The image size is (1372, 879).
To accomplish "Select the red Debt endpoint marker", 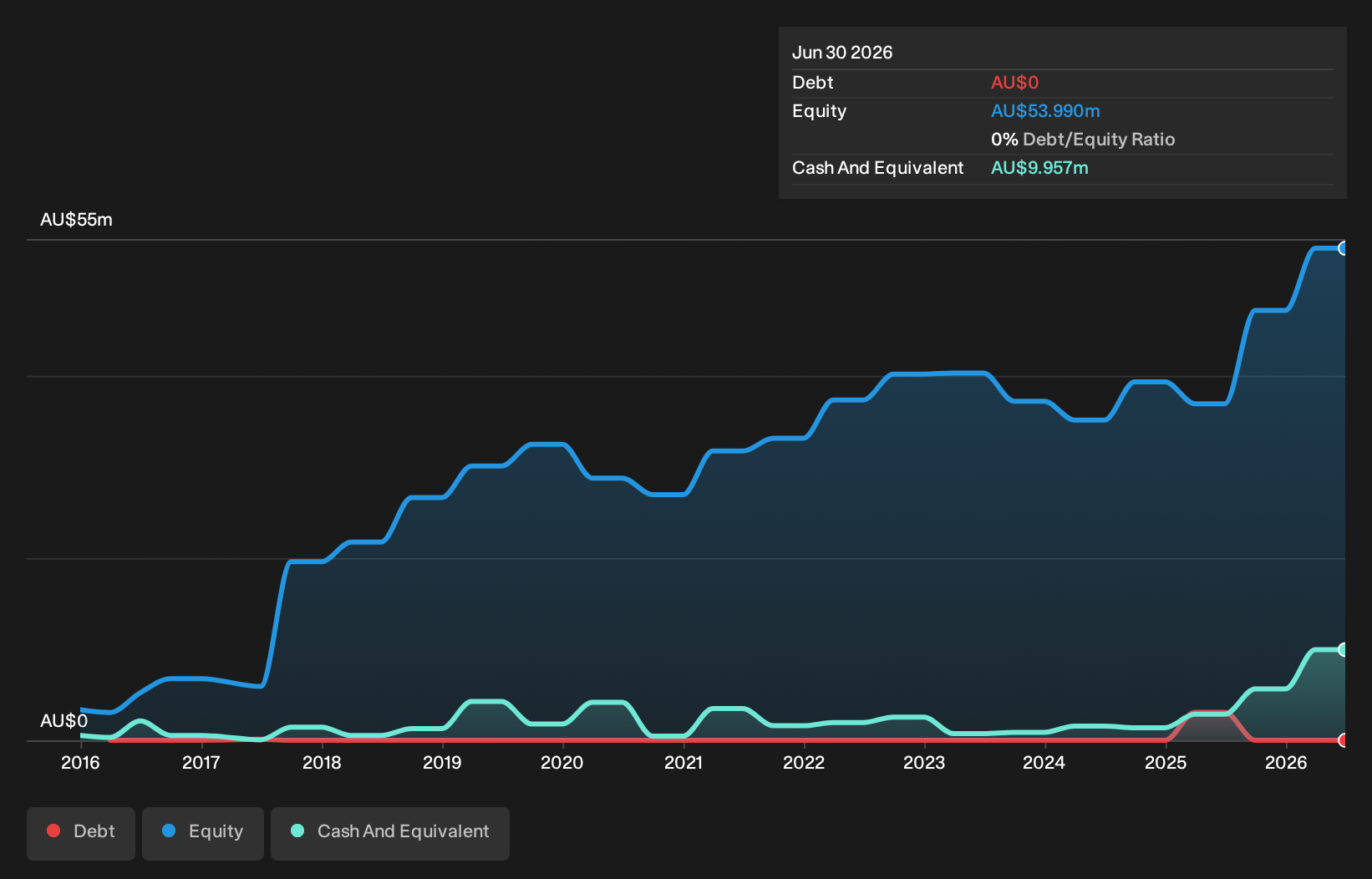I will pos(1344,740).
